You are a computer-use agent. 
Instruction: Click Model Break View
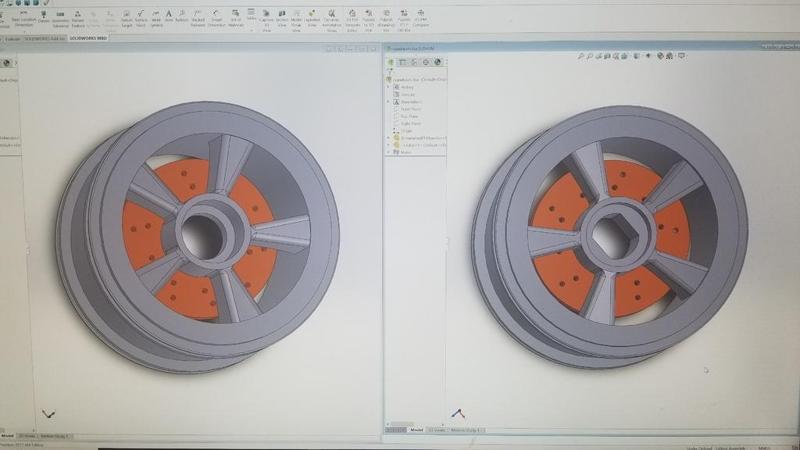[296, 21]
